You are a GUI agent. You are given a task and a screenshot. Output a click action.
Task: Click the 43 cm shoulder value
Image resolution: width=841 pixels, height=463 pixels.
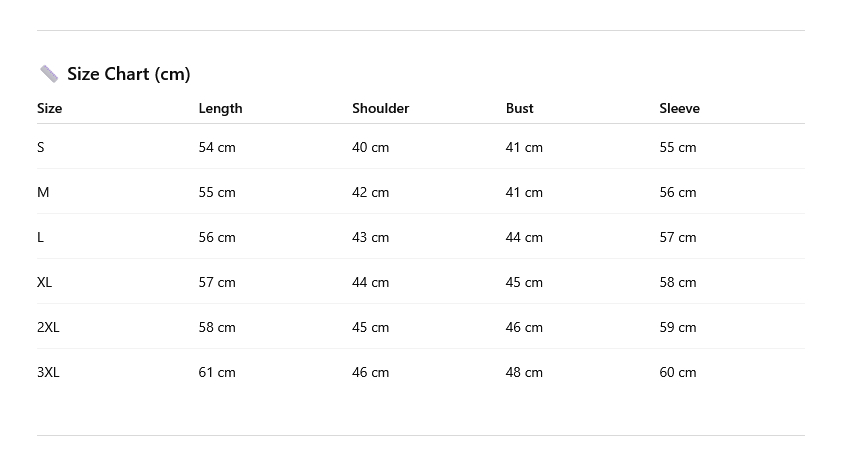click(x=370, y=237)
